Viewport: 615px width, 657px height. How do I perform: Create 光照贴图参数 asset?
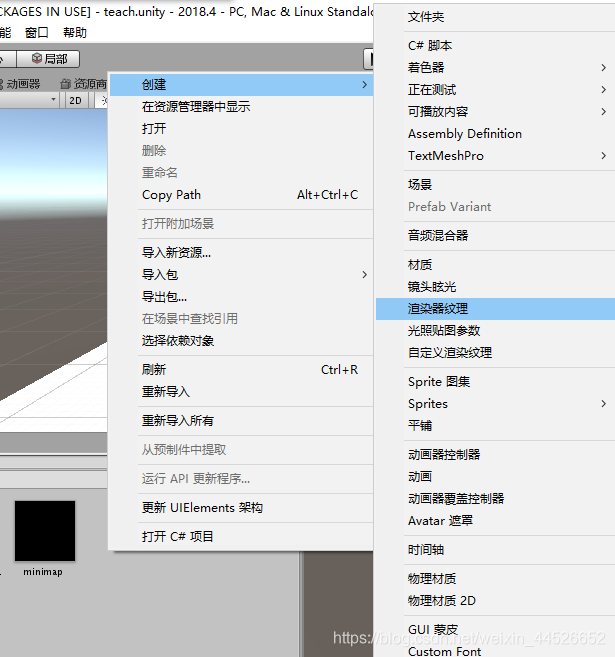[x=495, y=331]
